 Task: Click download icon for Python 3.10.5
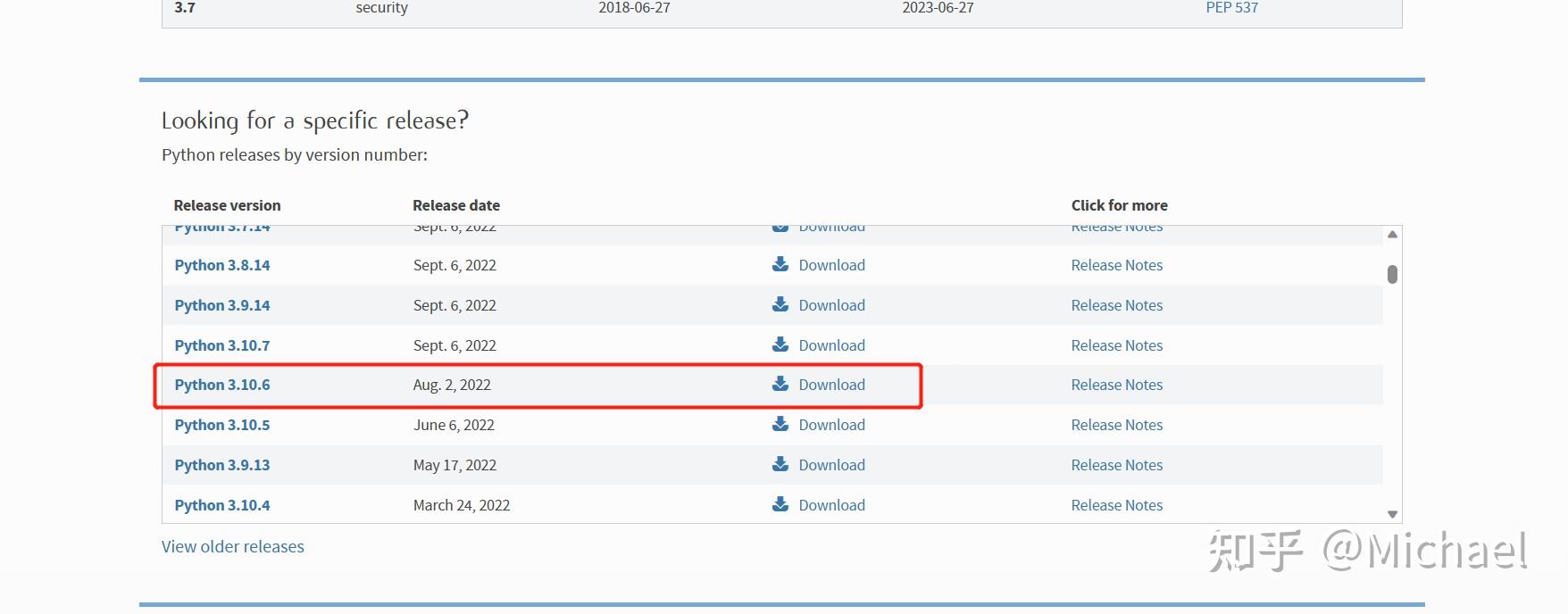pos(780,424)
